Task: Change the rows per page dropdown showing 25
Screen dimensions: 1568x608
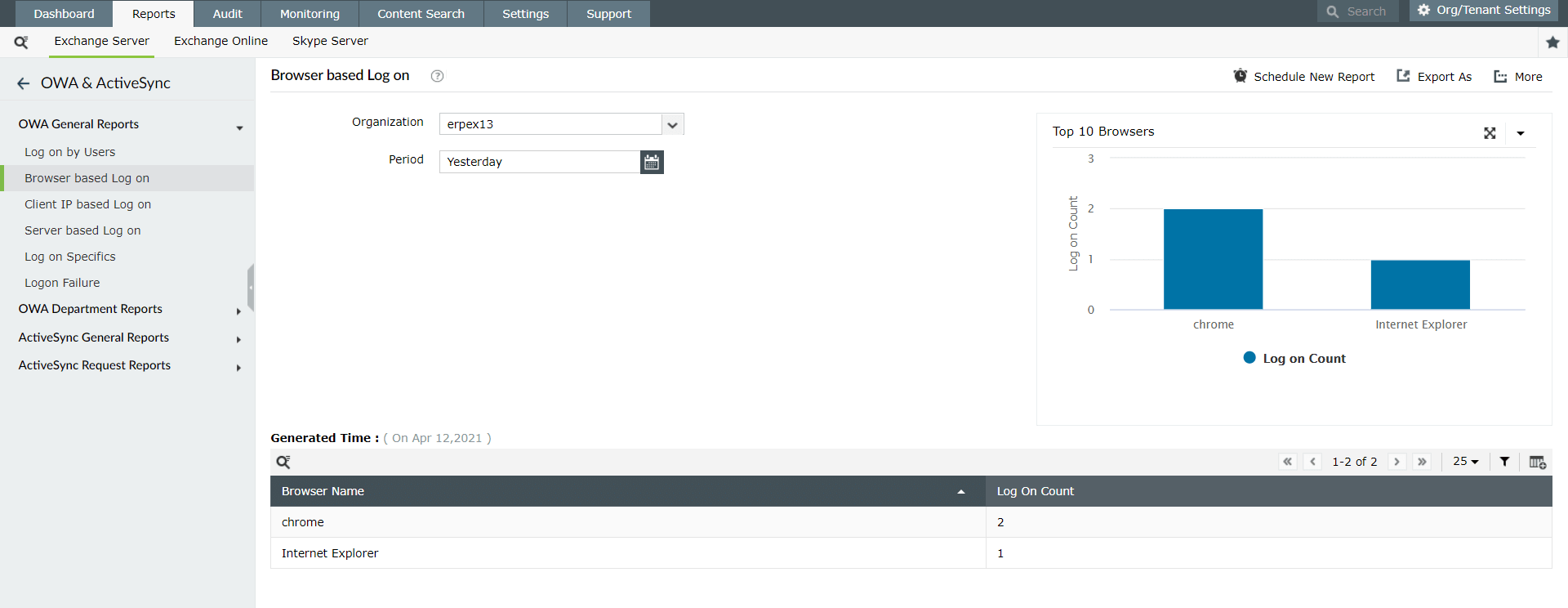Action: [1466, 462]
